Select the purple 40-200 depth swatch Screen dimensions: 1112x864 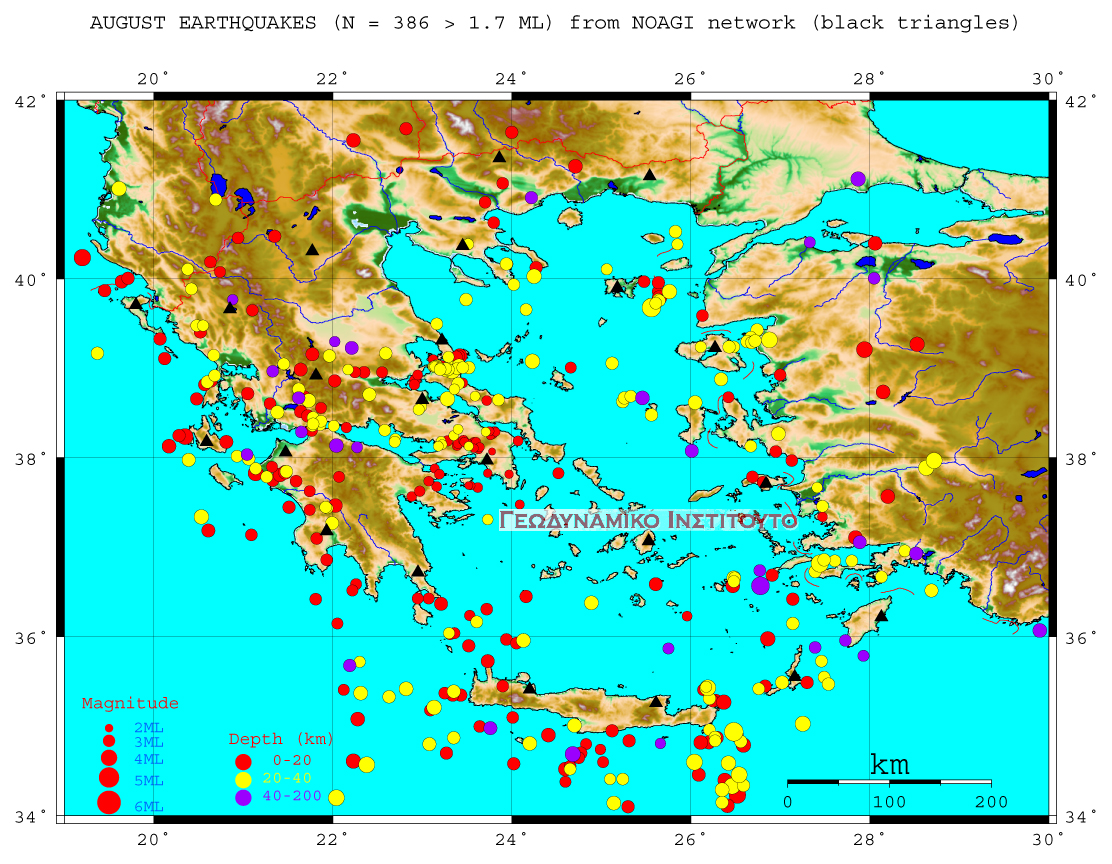243,797
